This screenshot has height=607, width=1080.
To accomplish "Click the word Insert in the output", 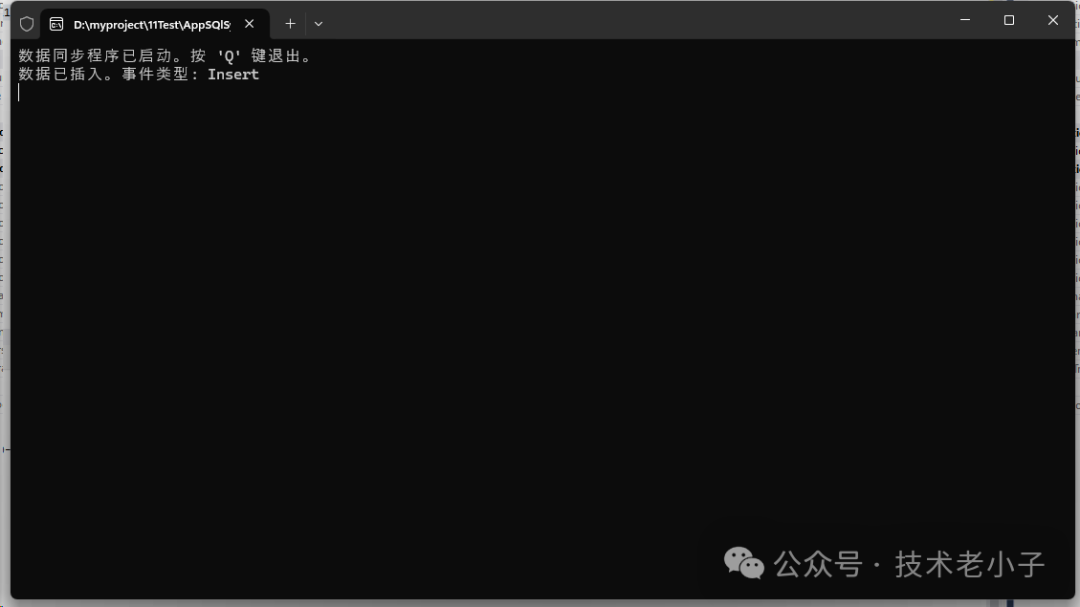I will point(233,74).
